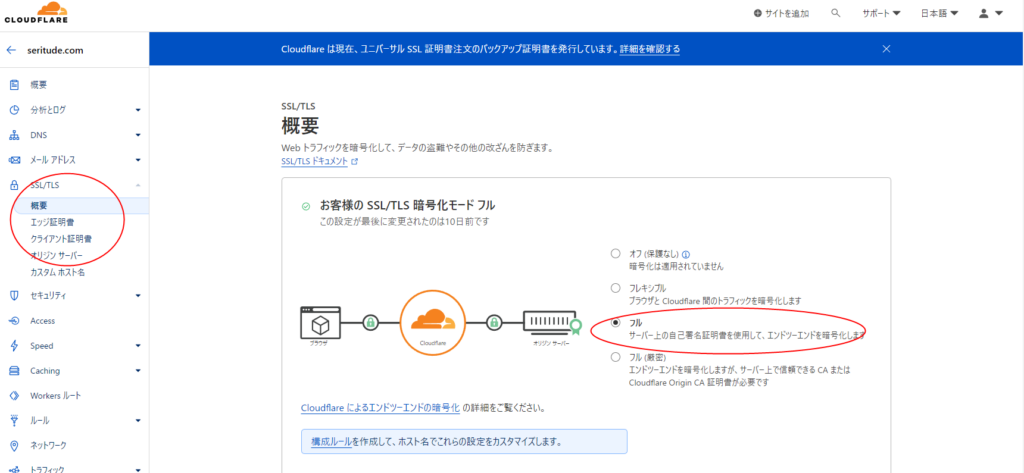The image size is (1024, 473).
Task: Click 詳細を確認する link in banner
Action: point(650,49)
